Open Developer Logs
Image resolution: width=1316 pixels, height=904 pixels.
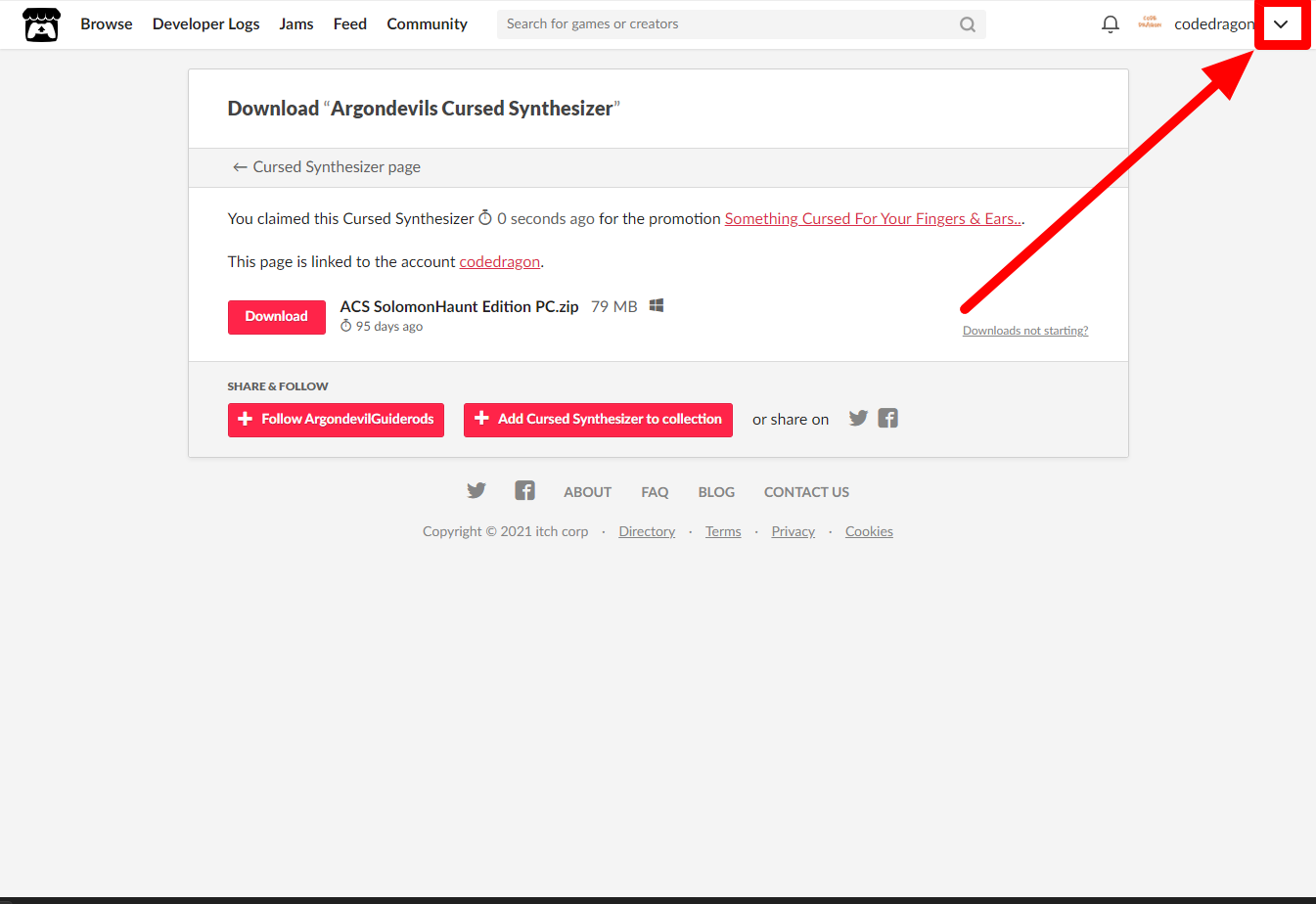pos(205,24)
